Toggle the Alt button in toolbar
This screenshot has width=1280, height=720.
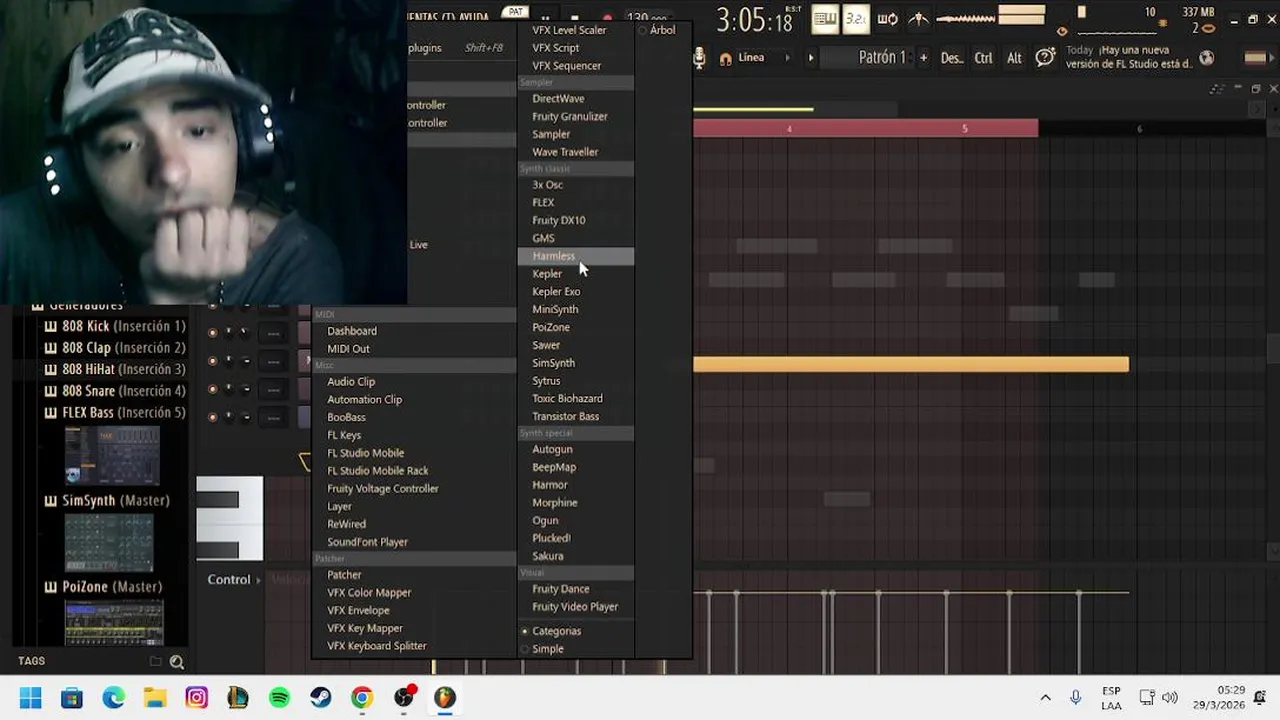pos(1014,58)
